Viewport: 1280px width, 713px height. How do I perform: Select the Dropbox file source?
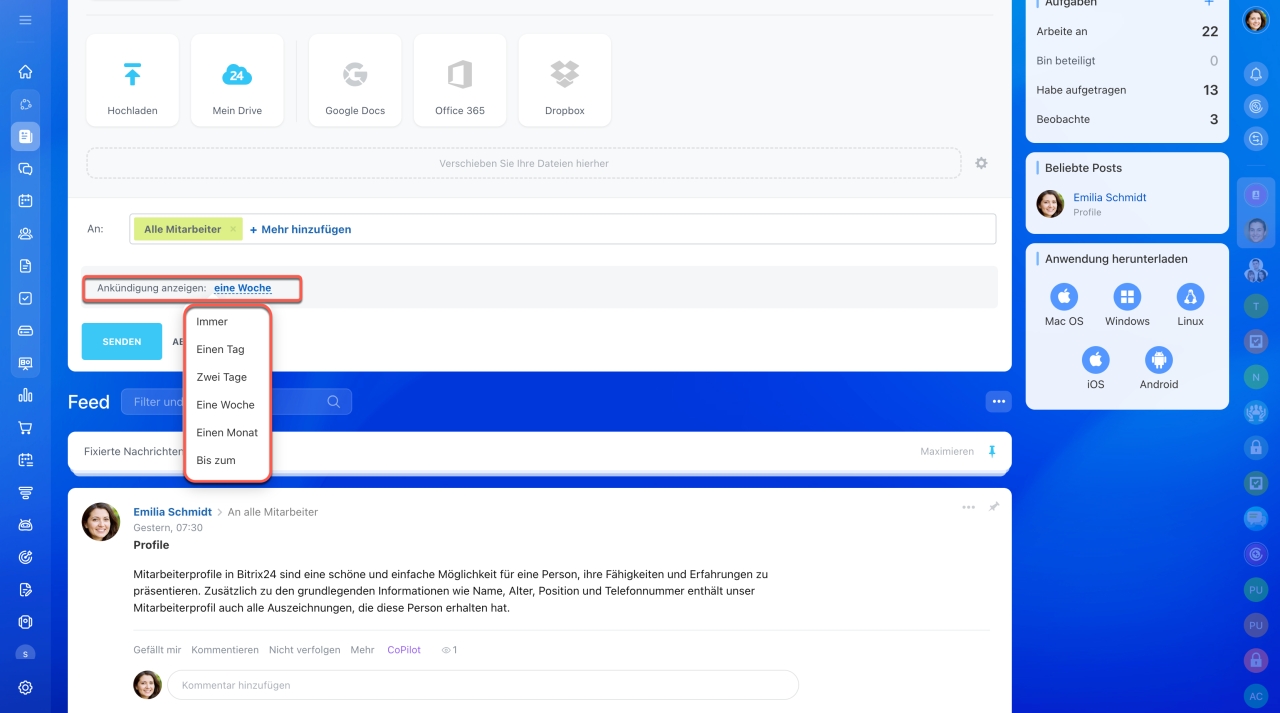coord(565,80)
